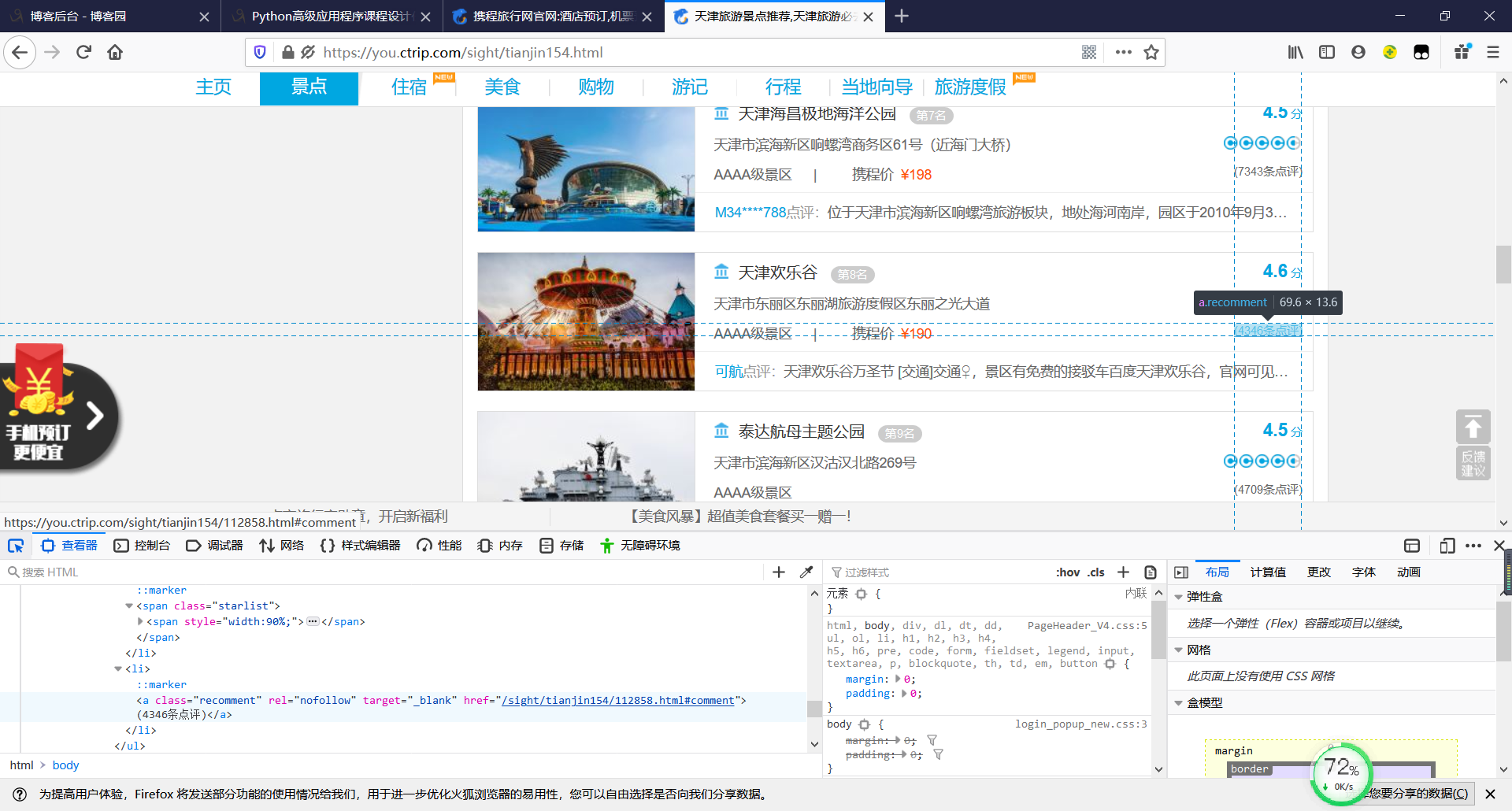This screenshot has width=1512, height=811.
Task: Click the back-to-top arrow button
Action: click(x=1473, y=428)
